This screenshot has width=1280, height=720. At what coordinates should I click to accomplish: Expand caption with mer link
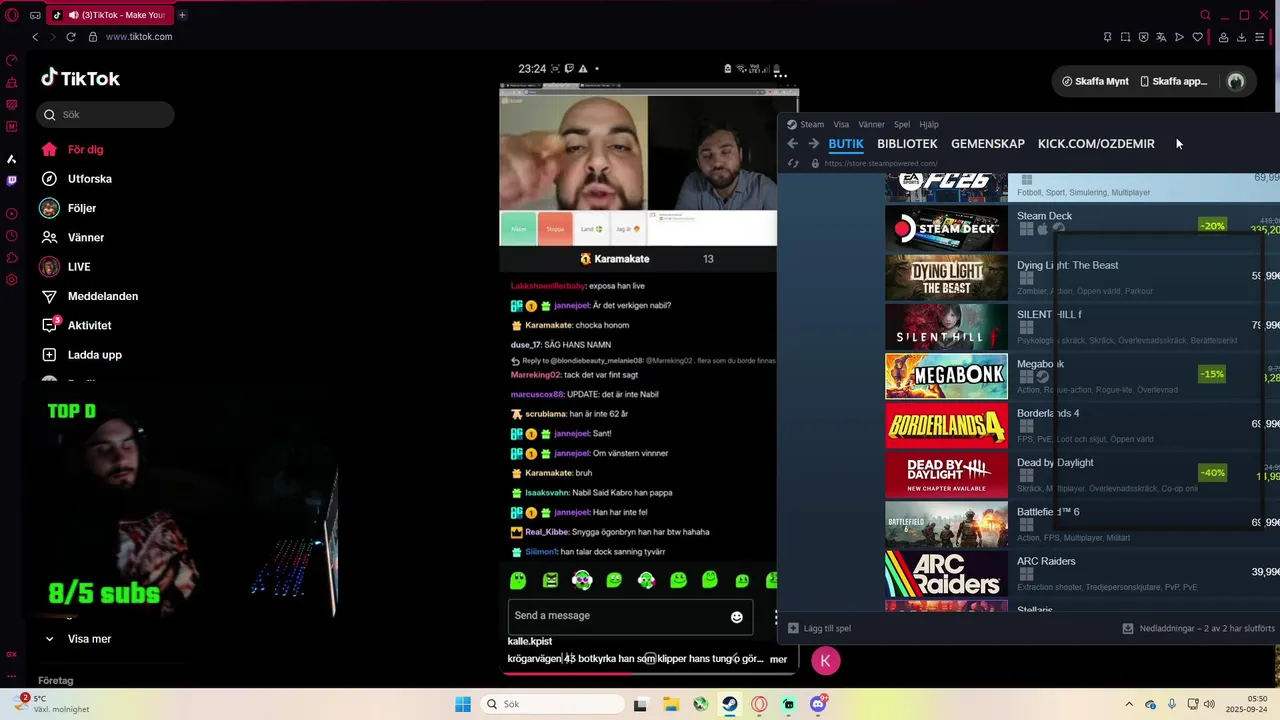point(778,659)
